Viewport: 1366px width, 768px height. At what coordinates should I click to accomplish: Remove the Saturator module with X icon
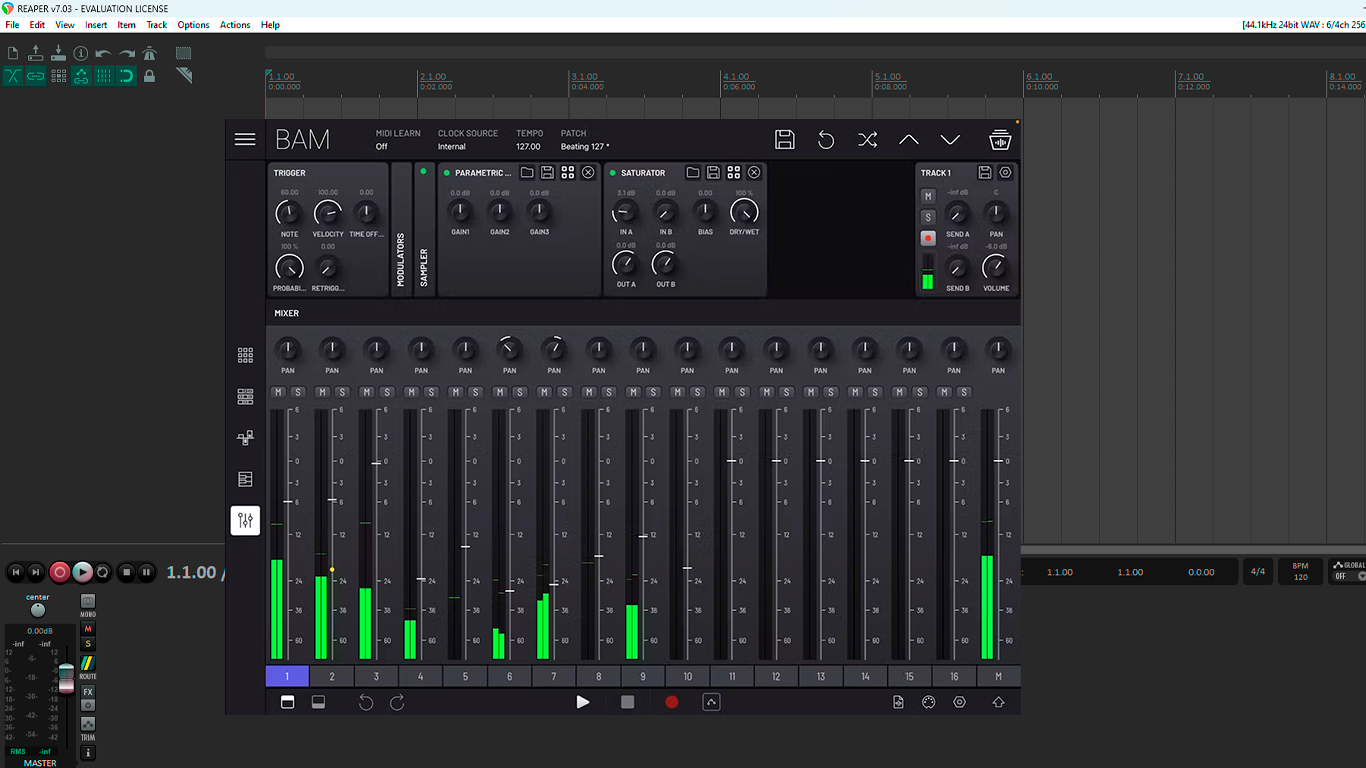(x=754, y=173)
